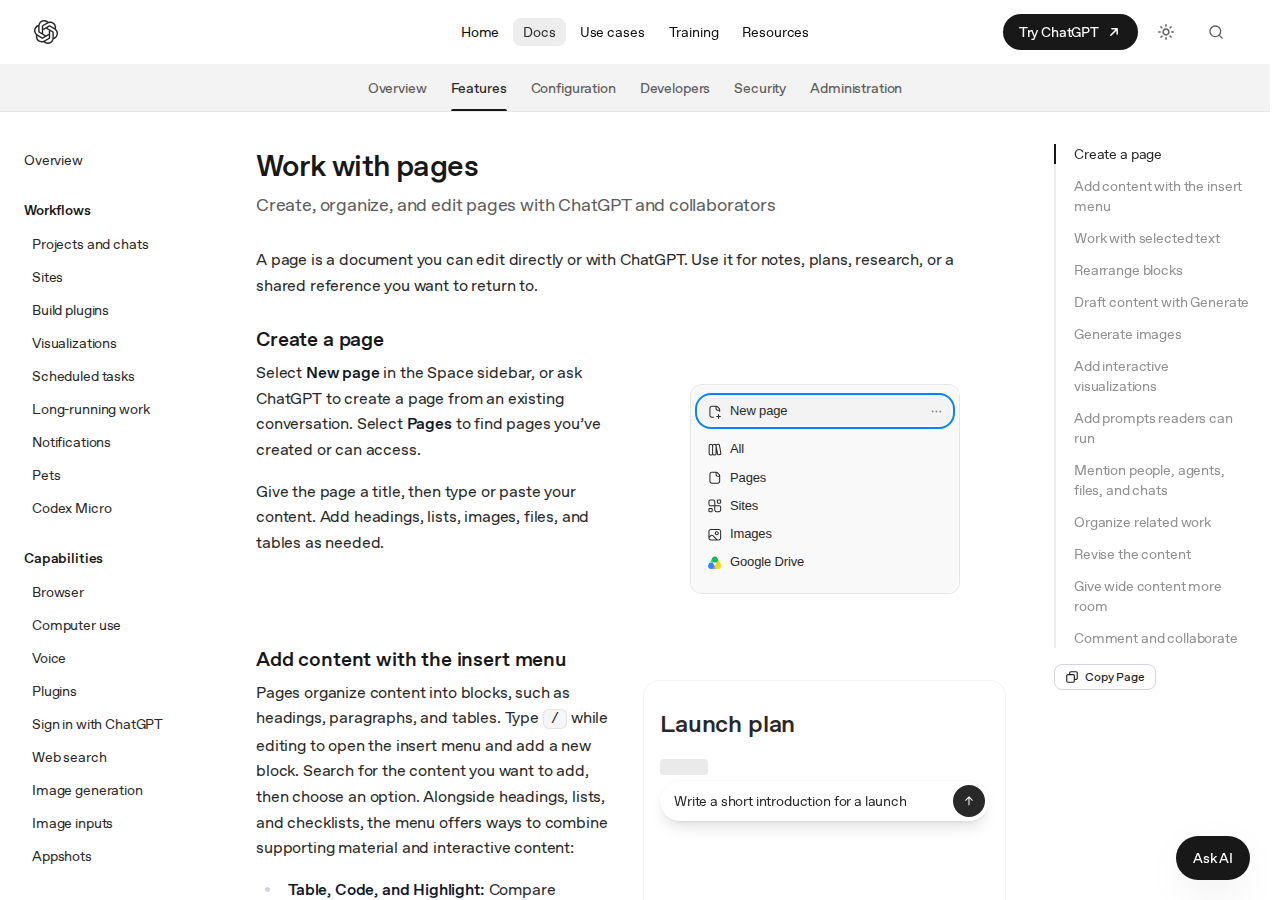
Task: Open search with the magnifier icon
Action: [x=1216, y=32]
